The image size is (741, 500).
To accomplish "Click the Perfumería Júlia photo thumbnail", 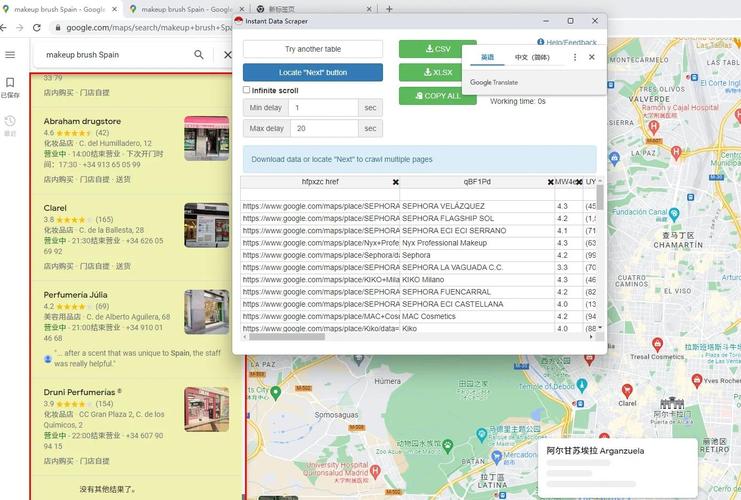I will pos(207,312).
